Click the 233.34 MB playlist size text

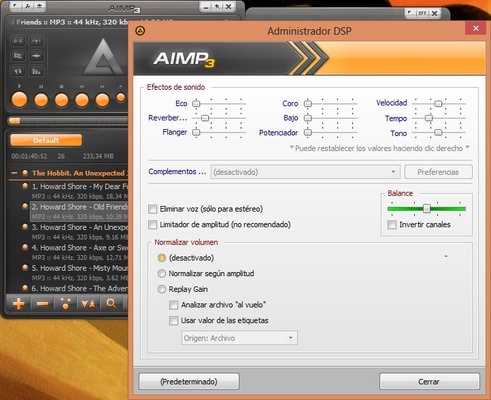(x=98, y=156)
